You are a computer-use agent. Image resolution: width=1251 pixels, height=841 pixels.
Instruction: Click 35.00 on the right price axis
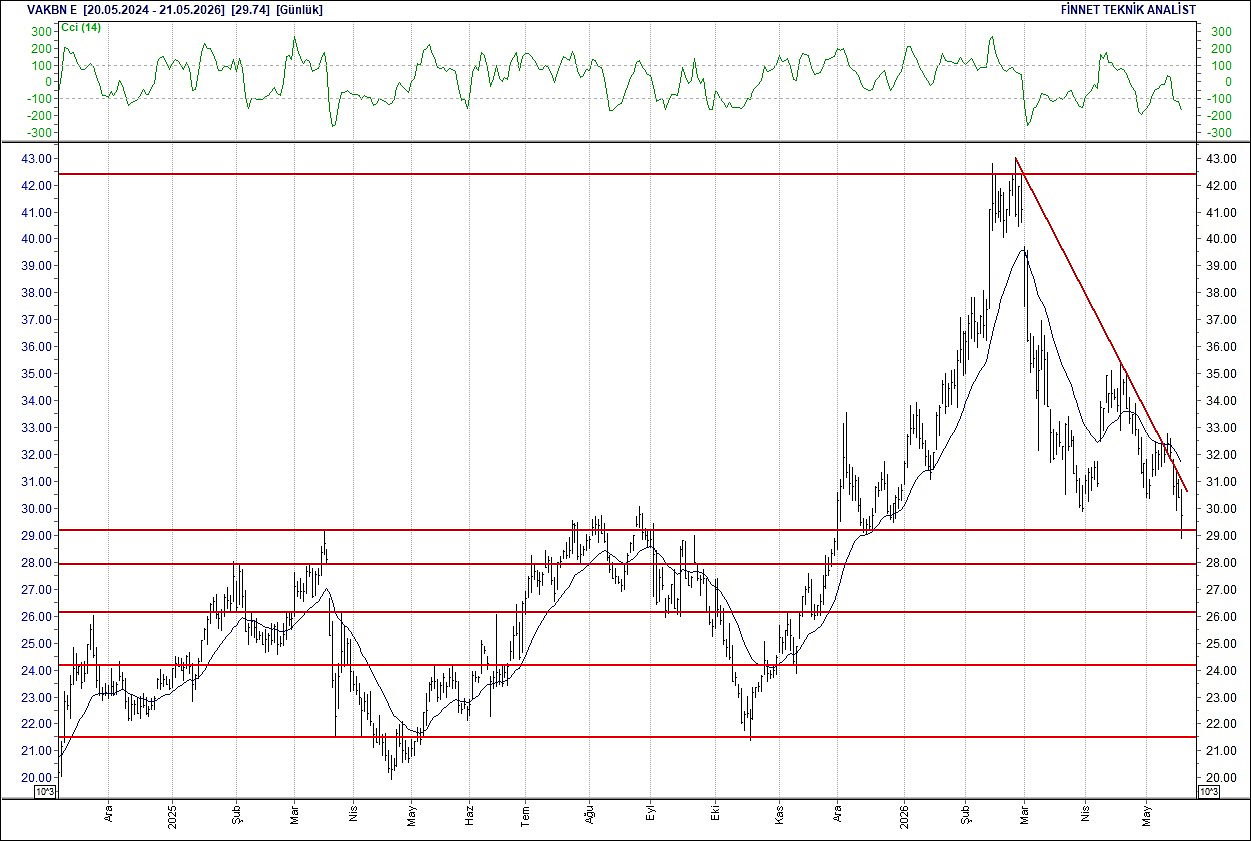coord(1219,374)
